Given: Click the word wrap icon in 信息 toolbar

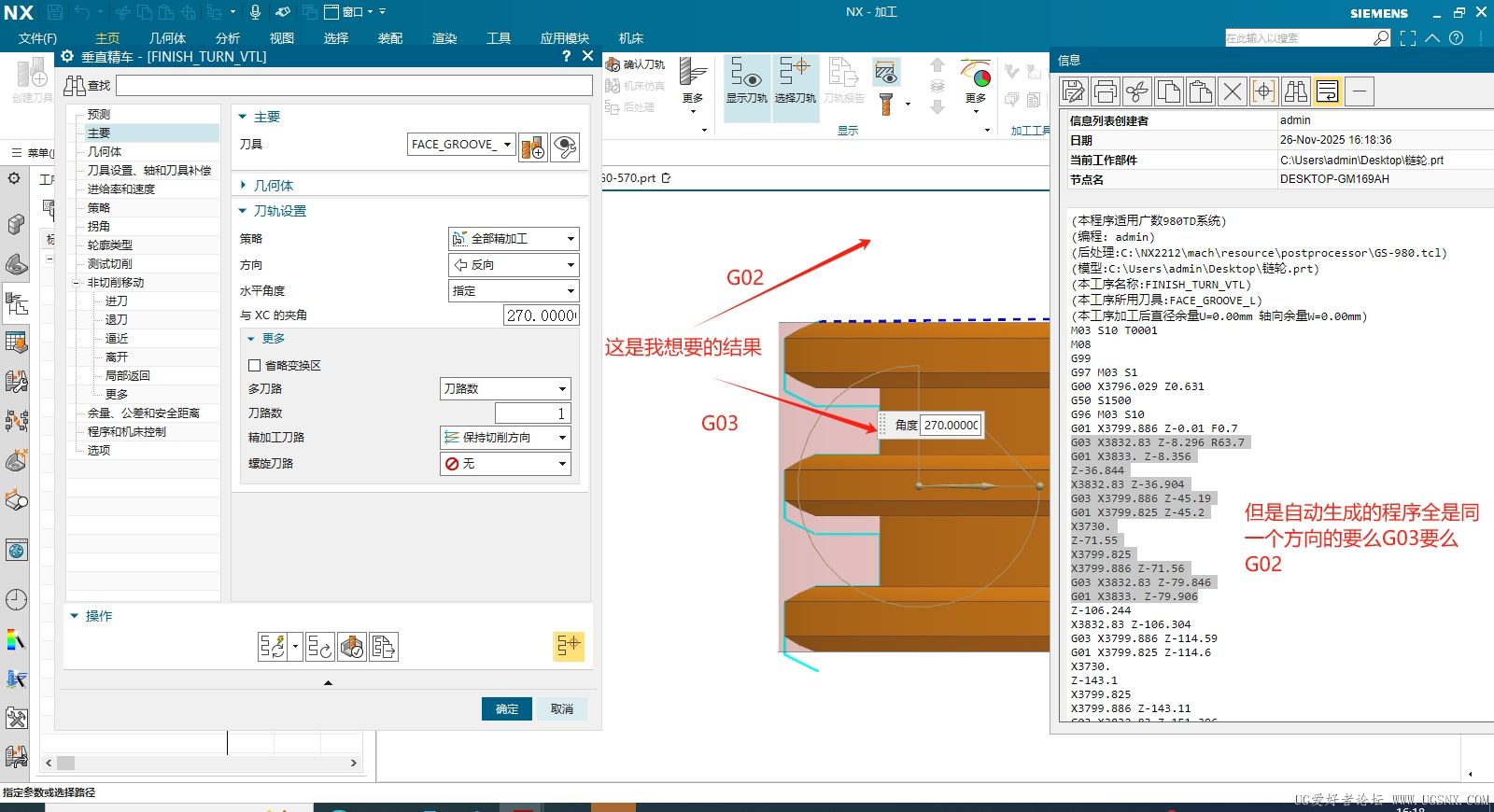Looking at the screenshot, I should [1327, 91].
